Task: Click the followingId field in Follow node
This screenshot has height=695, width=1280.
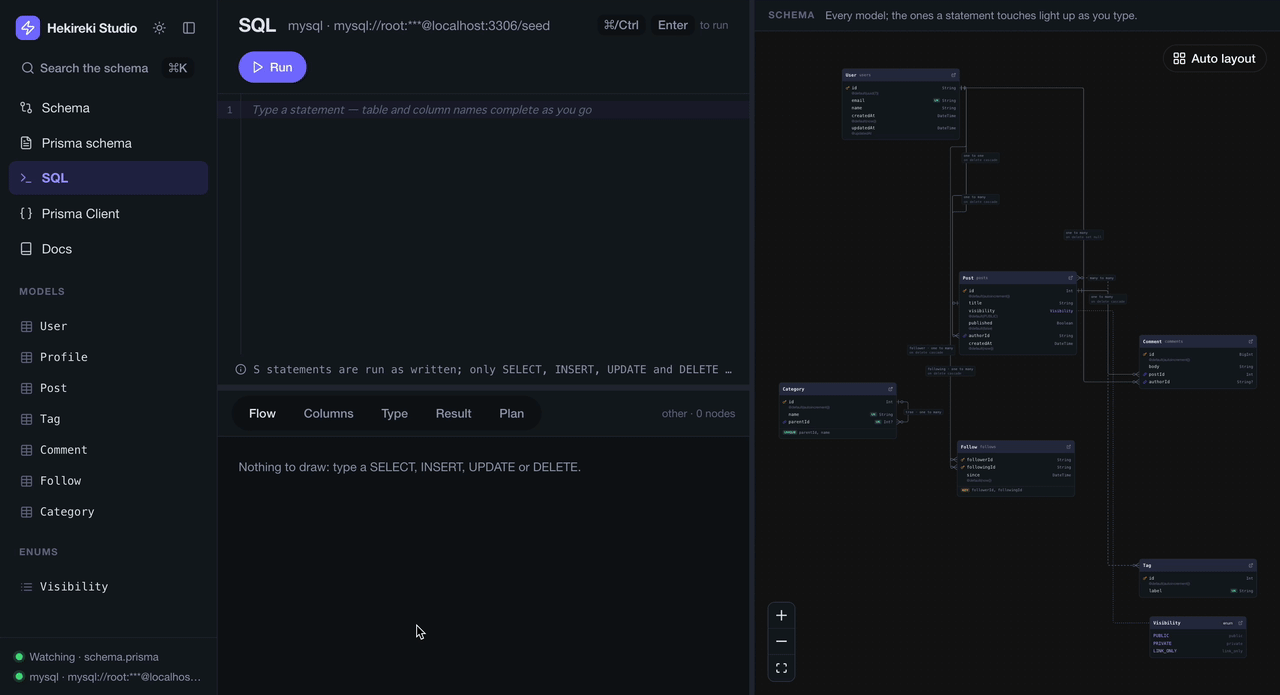Action: [1016, 467]
